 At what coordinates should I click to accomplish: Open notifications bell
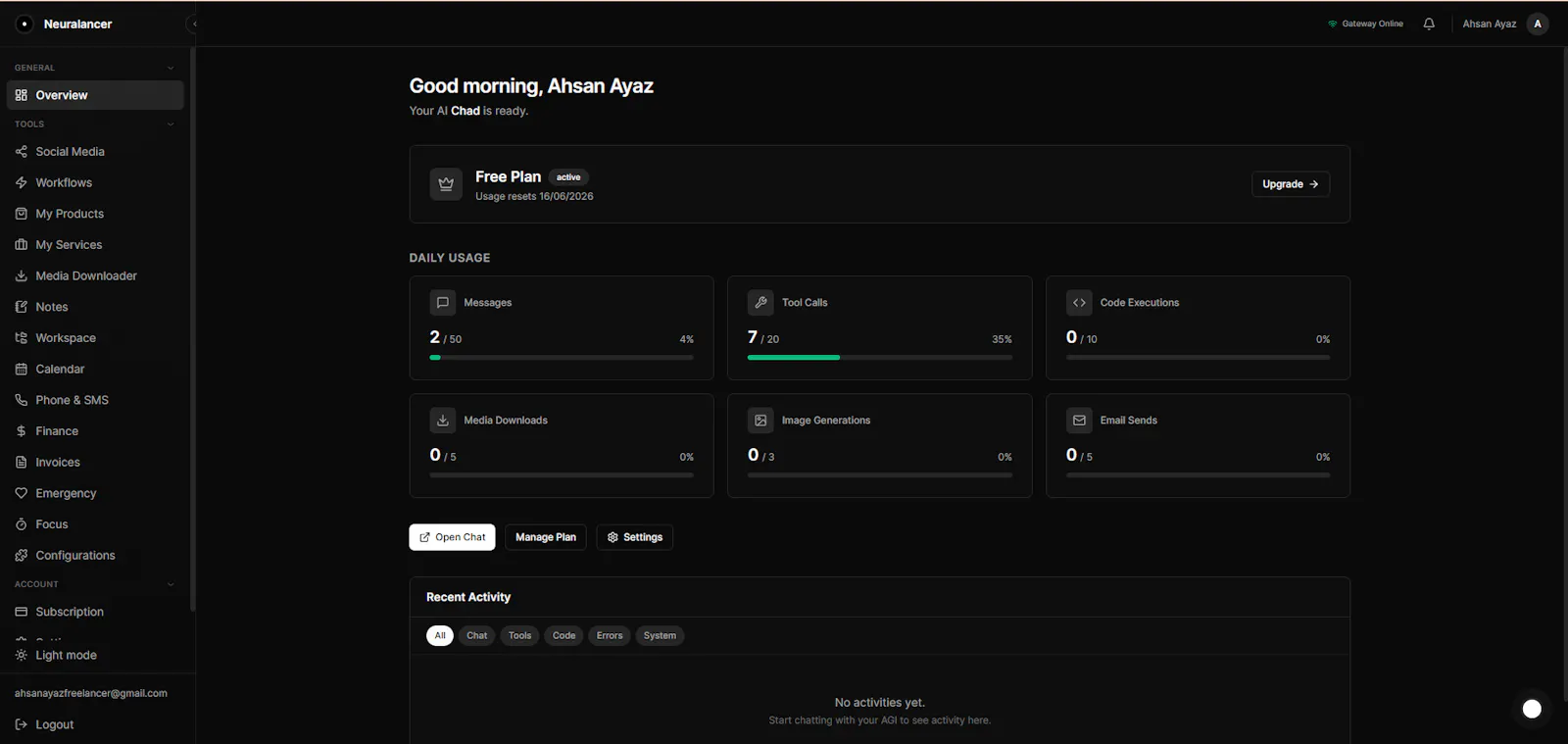tap(1429, 24)
